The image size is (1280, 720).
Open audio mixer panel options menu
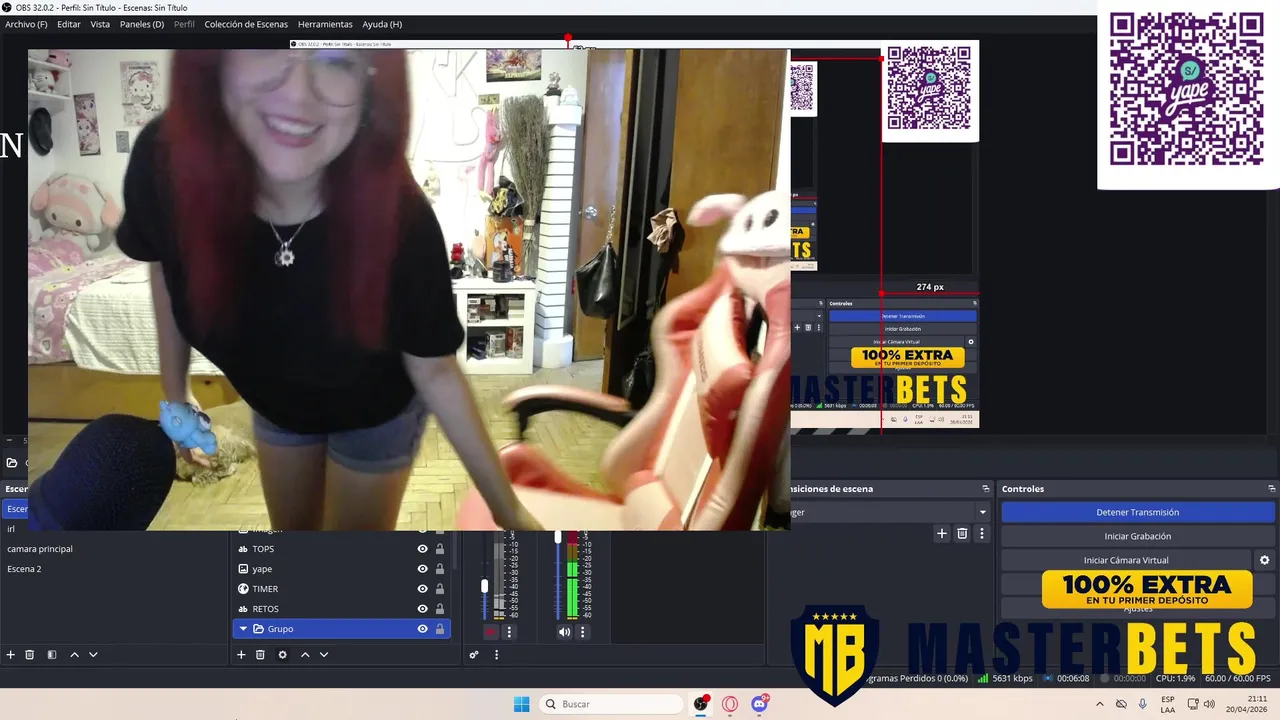click(x=497, y=655)
